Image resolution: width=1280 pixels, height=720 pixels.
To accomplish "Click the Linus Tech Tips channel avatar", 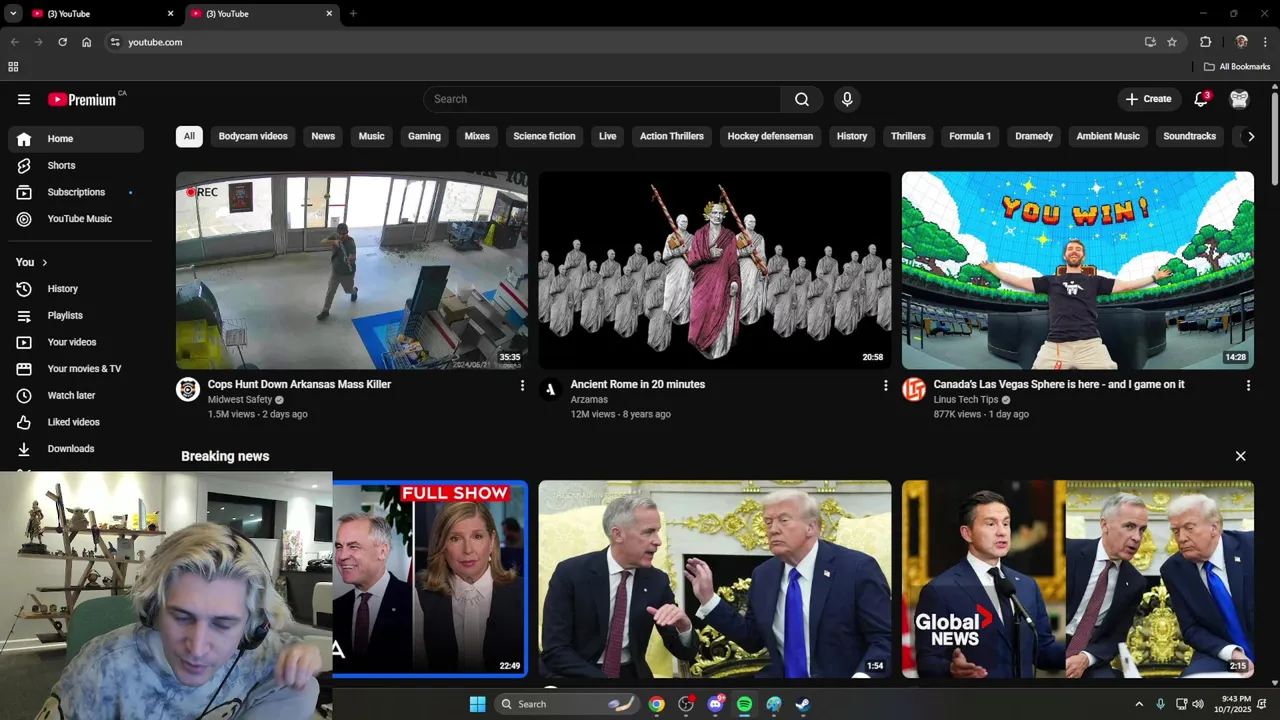I will point(914,389).
